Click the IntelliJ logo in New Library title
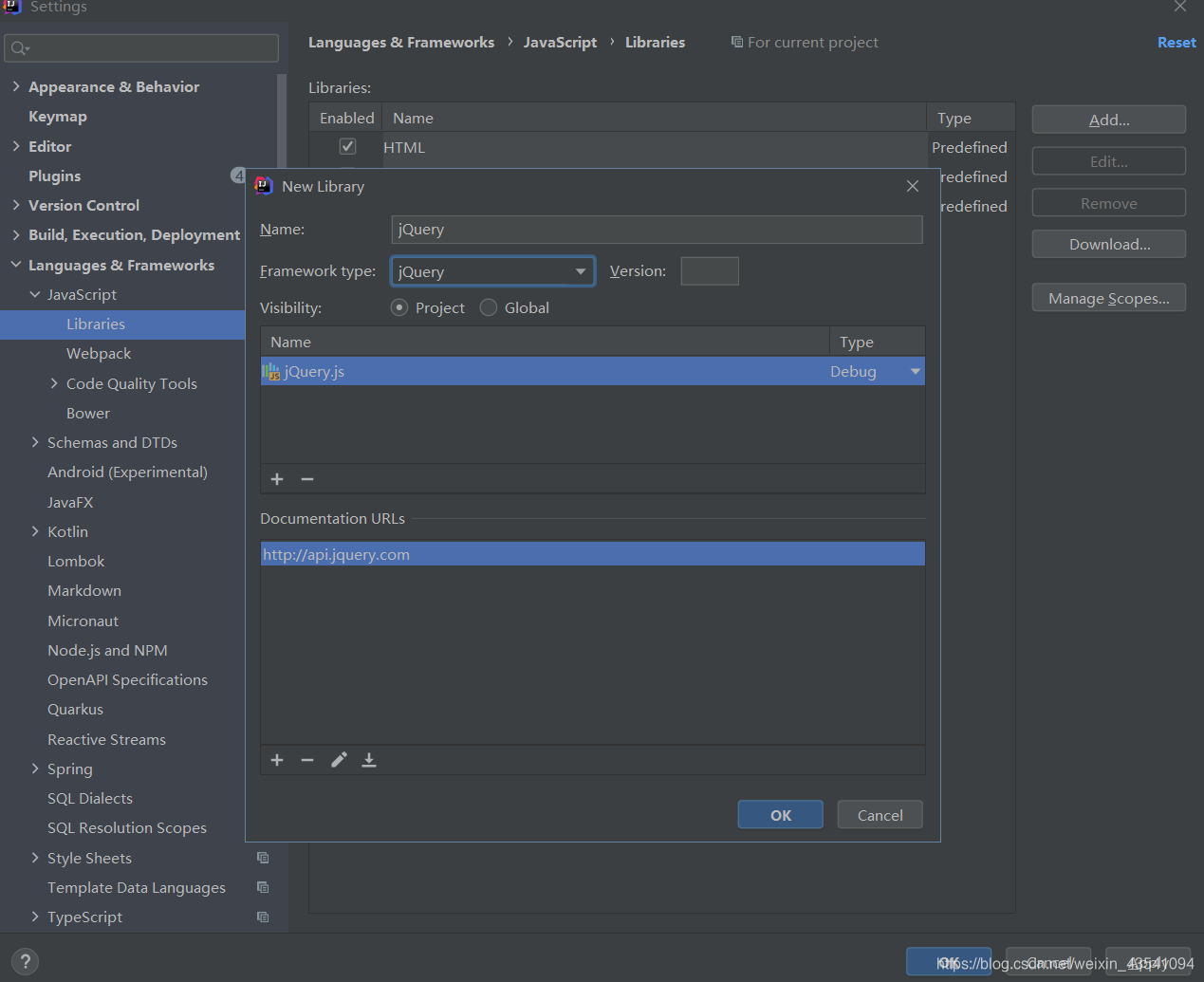This screenshot has width=1204, height=982. 264,186
